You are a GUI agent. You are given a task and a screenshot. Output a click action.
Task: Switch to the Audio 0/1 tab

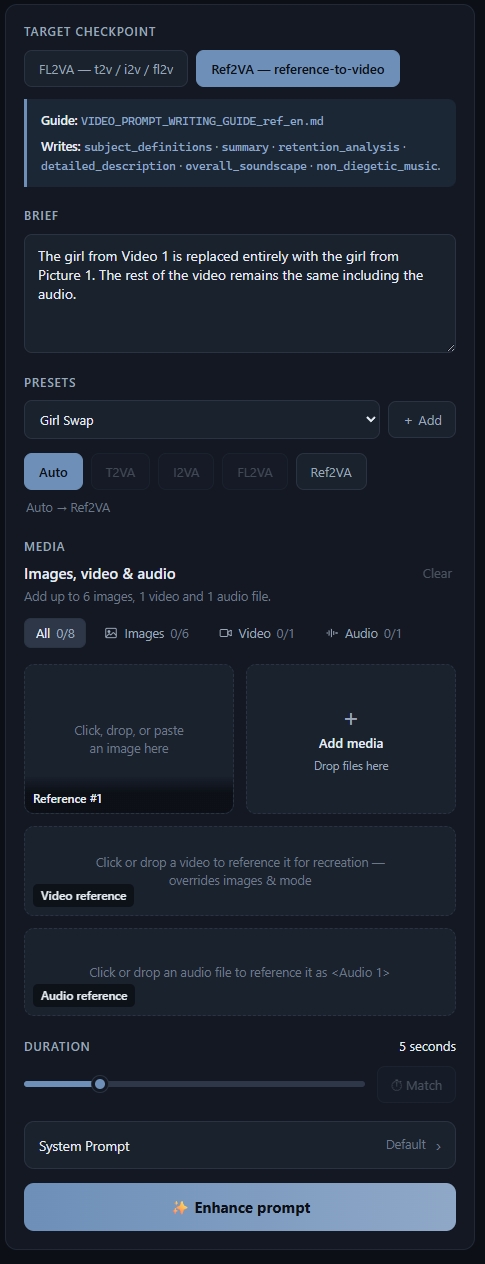363,633
